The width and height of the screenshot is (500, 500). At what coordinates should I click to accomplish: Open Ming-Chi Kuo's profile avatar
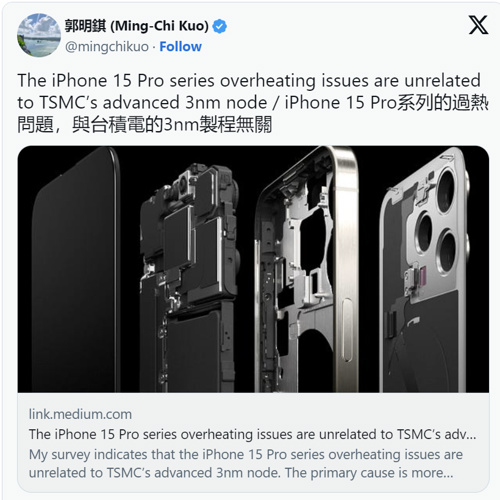point(39,35)
